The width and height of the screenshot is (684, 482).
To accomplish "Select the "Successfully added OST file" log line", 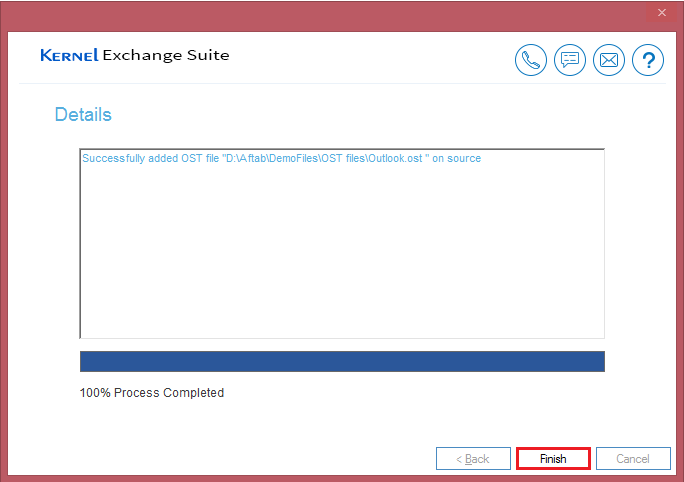I will coord(281,158).
